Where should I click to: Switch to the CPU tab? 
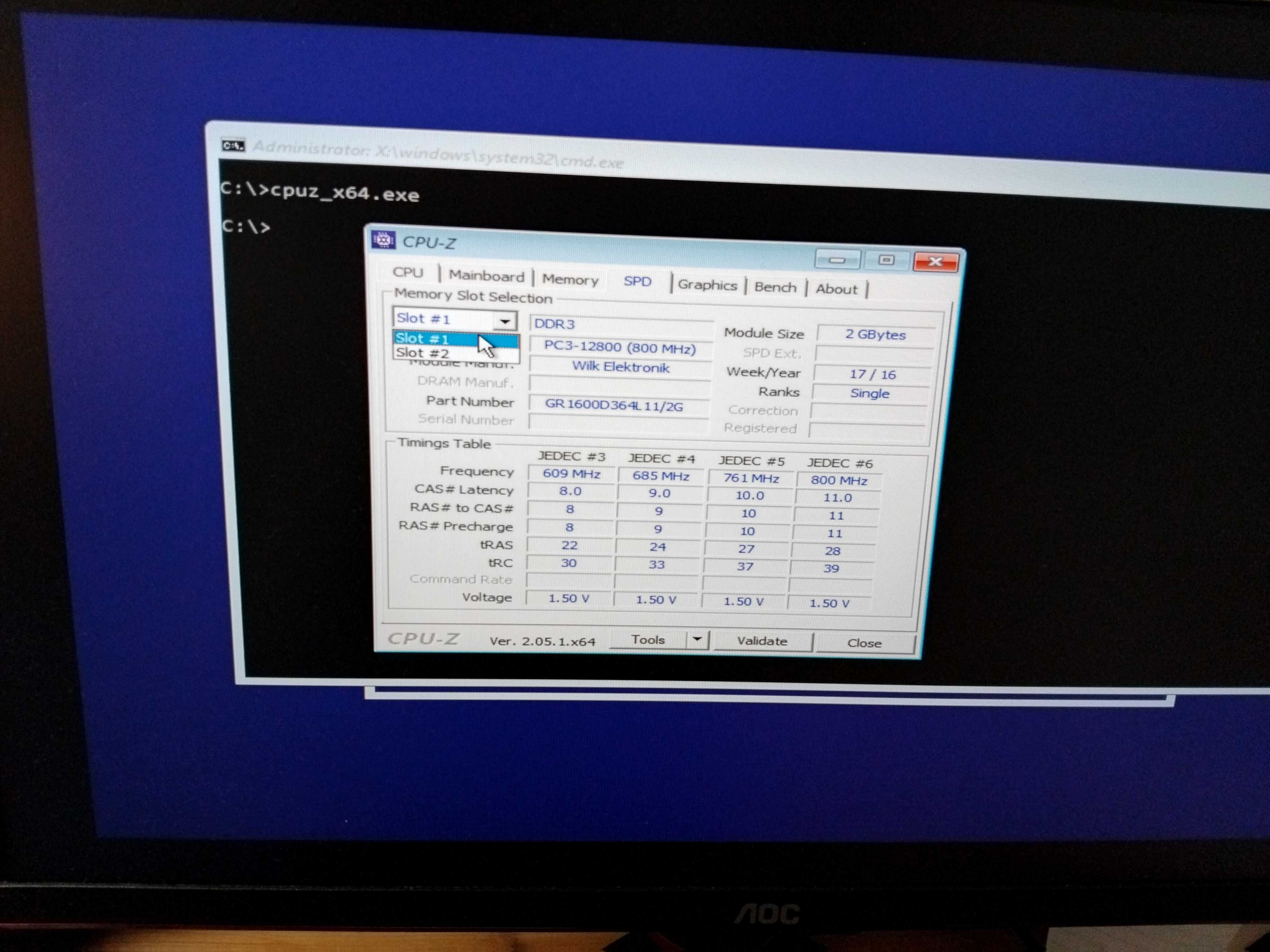408,273
